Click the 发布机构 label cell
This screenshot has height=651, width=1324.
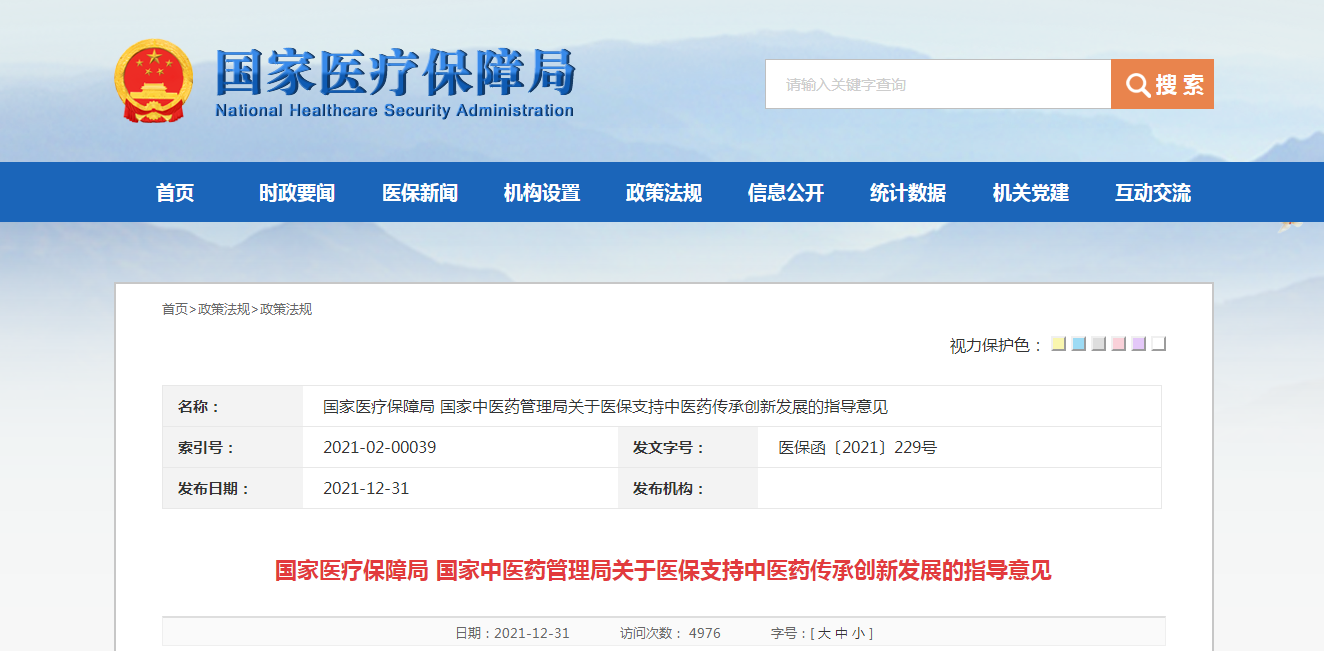click(688, 488)
